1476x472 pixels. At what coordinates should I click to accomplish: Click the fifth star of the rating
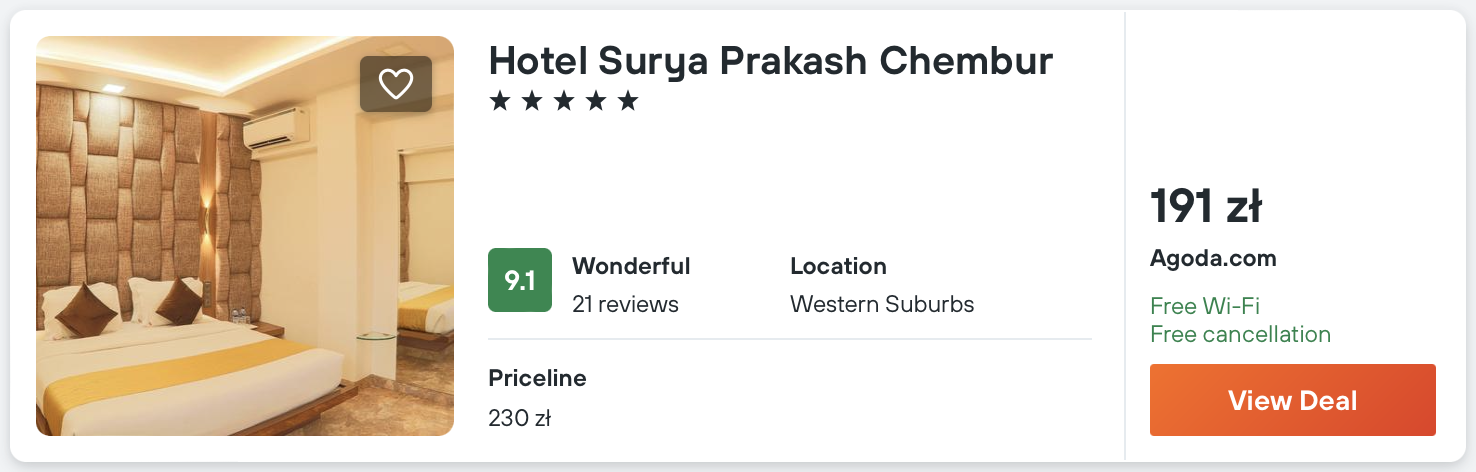pos(627,101)
